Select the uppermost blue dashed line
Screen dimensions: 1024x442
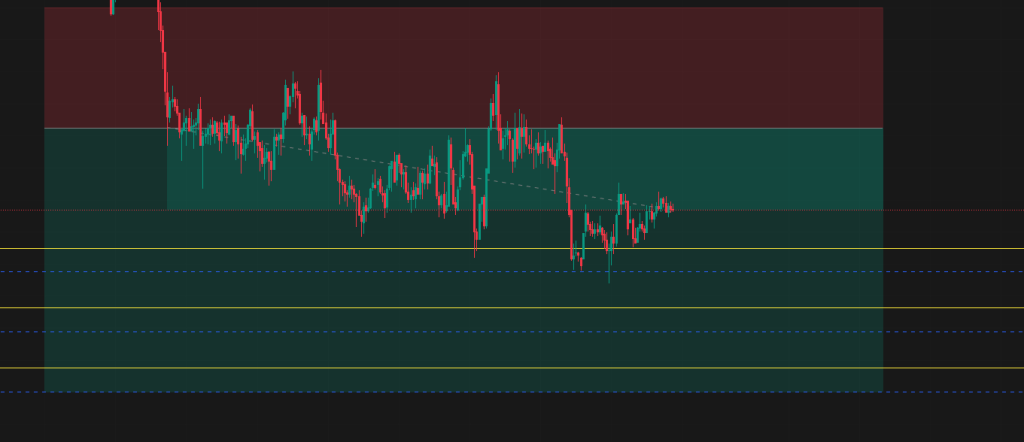(512, 272)
